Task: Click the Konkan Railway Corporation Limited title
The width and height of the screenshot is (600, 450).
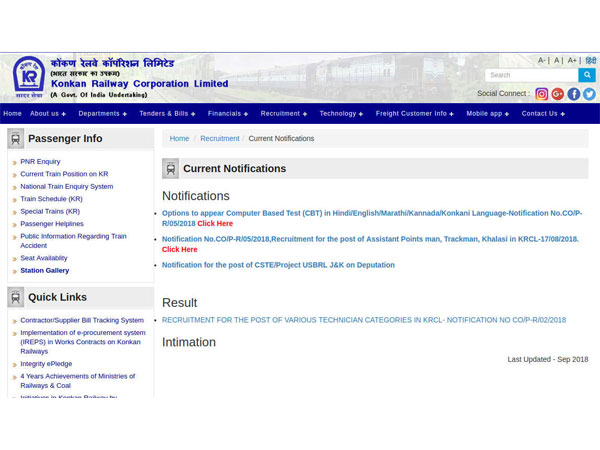Action: [140, 83]
